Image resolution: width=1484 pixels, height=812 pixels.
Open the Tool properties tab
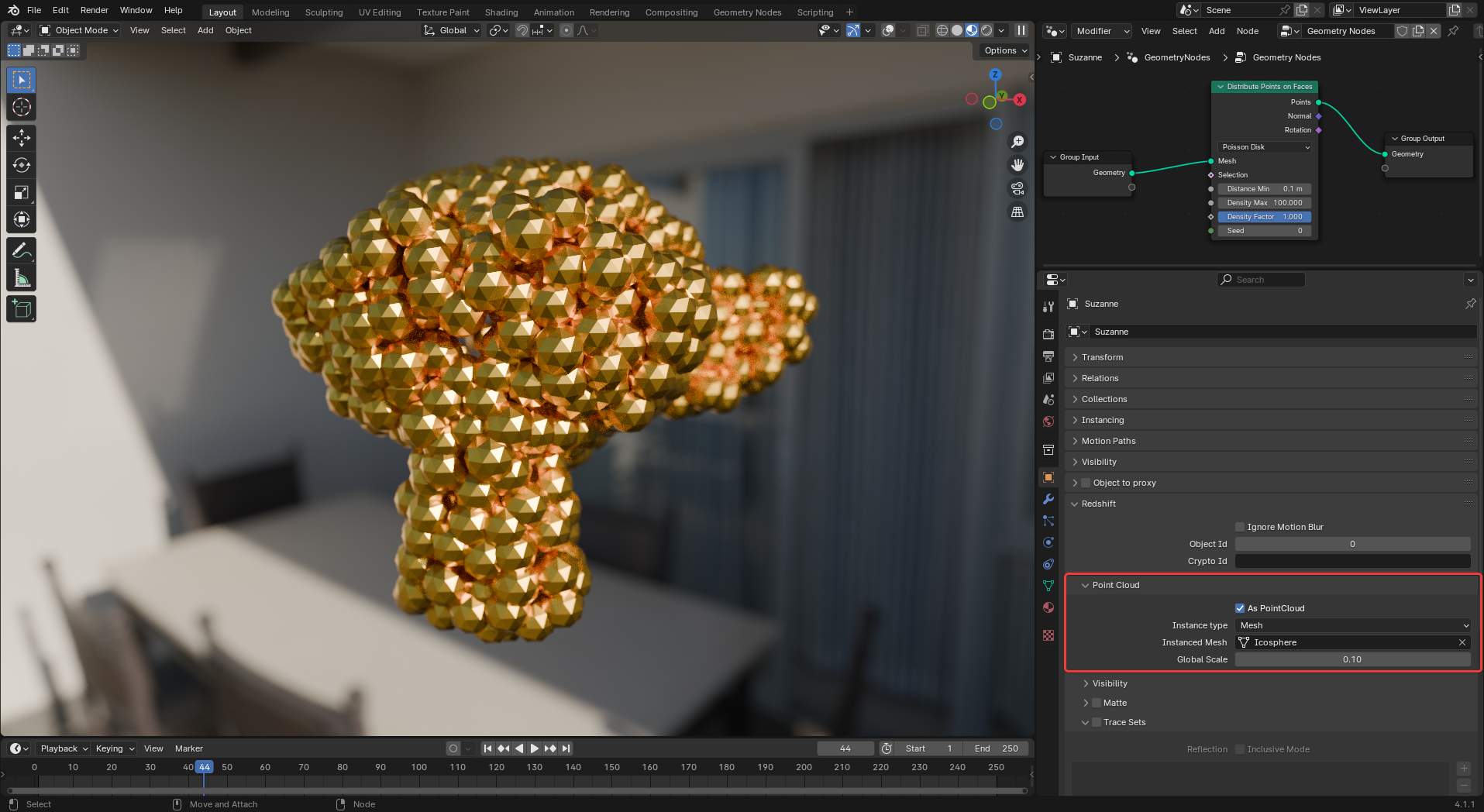[x=1048, y=307]
